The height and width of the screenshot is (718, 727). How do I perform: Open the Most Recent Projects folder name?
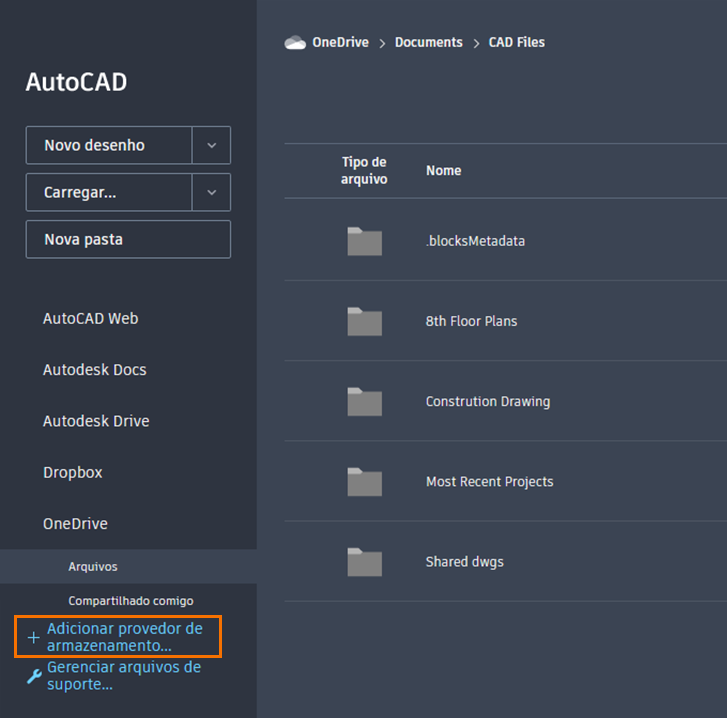490,482
